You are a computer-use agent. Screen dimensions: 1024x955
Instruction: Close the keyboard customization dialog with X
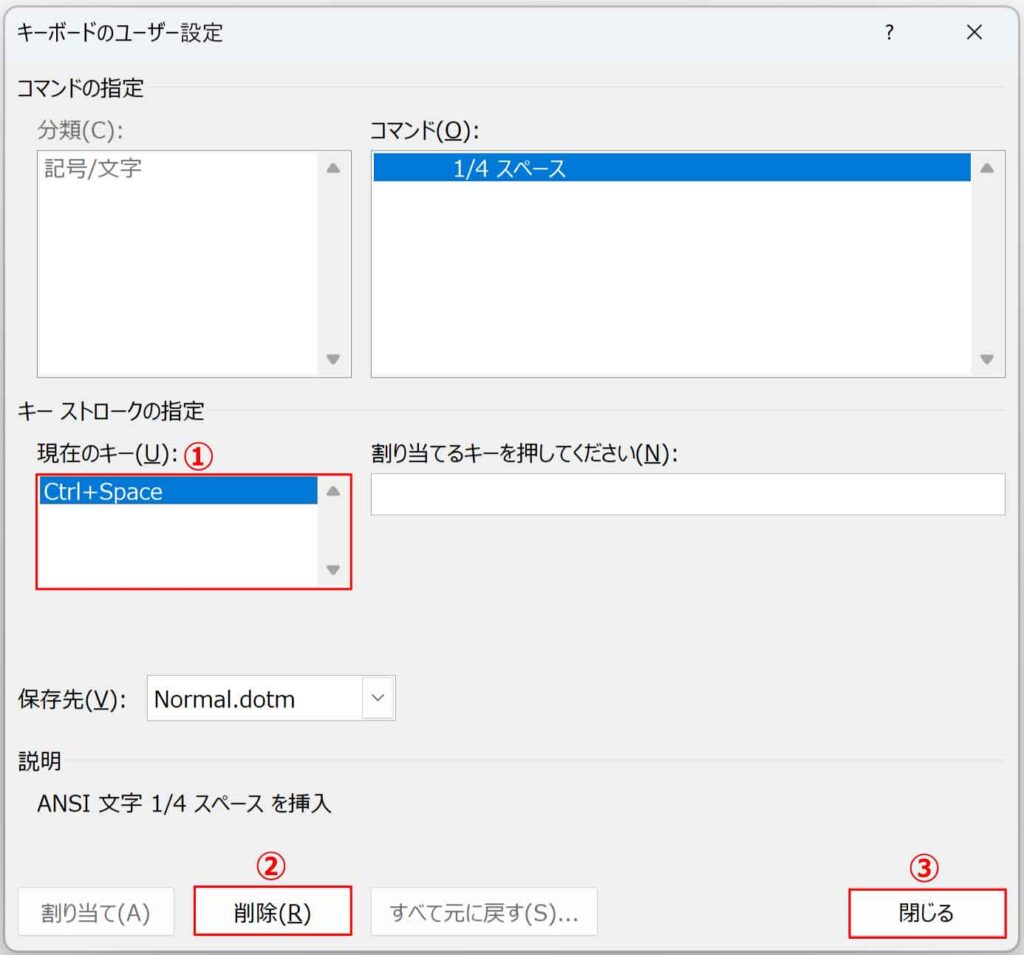(974, 32)
